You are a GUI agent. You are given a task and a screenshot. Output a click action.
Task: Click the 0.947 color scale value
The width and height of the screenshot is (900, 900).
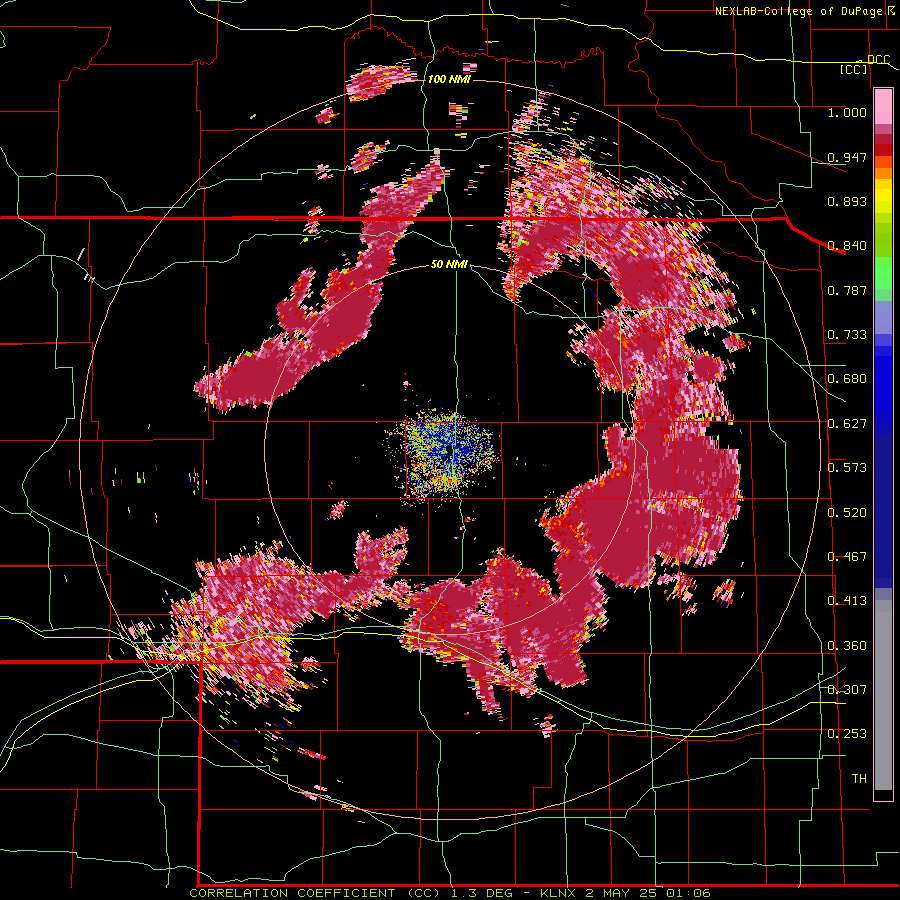click(x=847, y=157)
